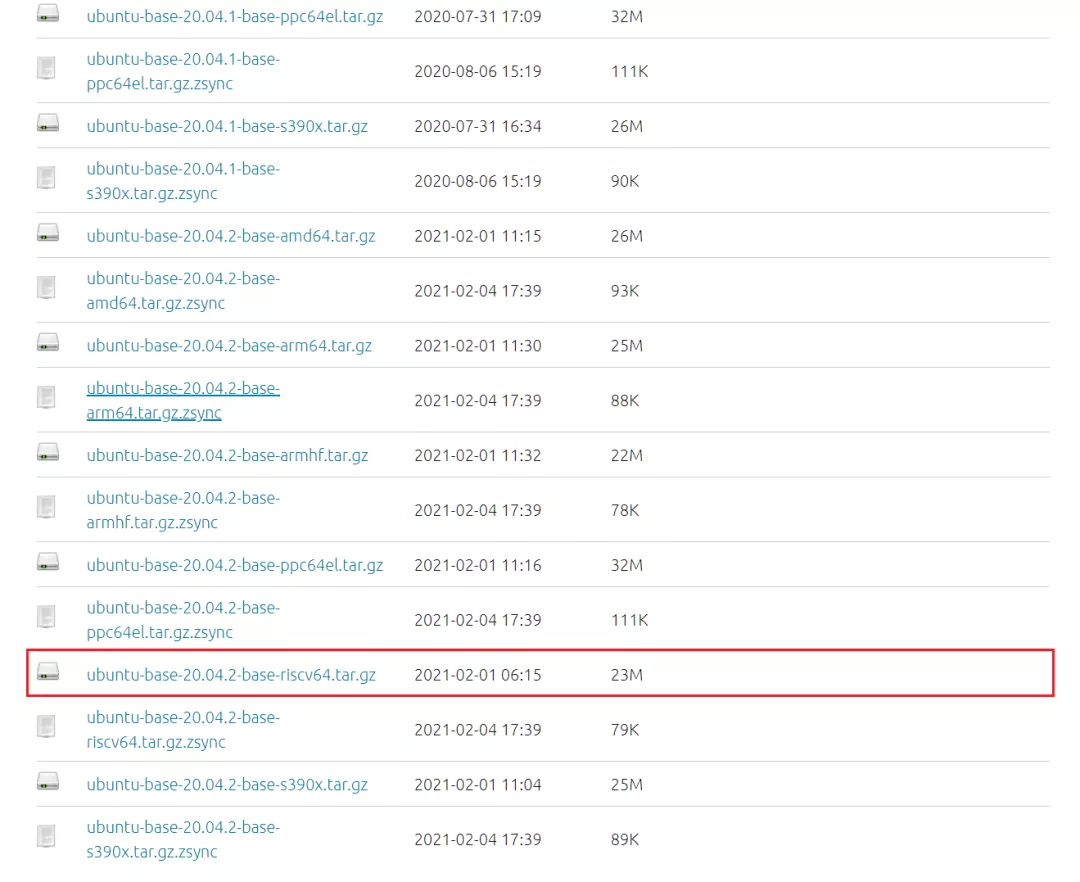Download ubuntu-base-20.04.1-base-s390x.tar.gz
1080x882 pixels.
pos(227,126)
